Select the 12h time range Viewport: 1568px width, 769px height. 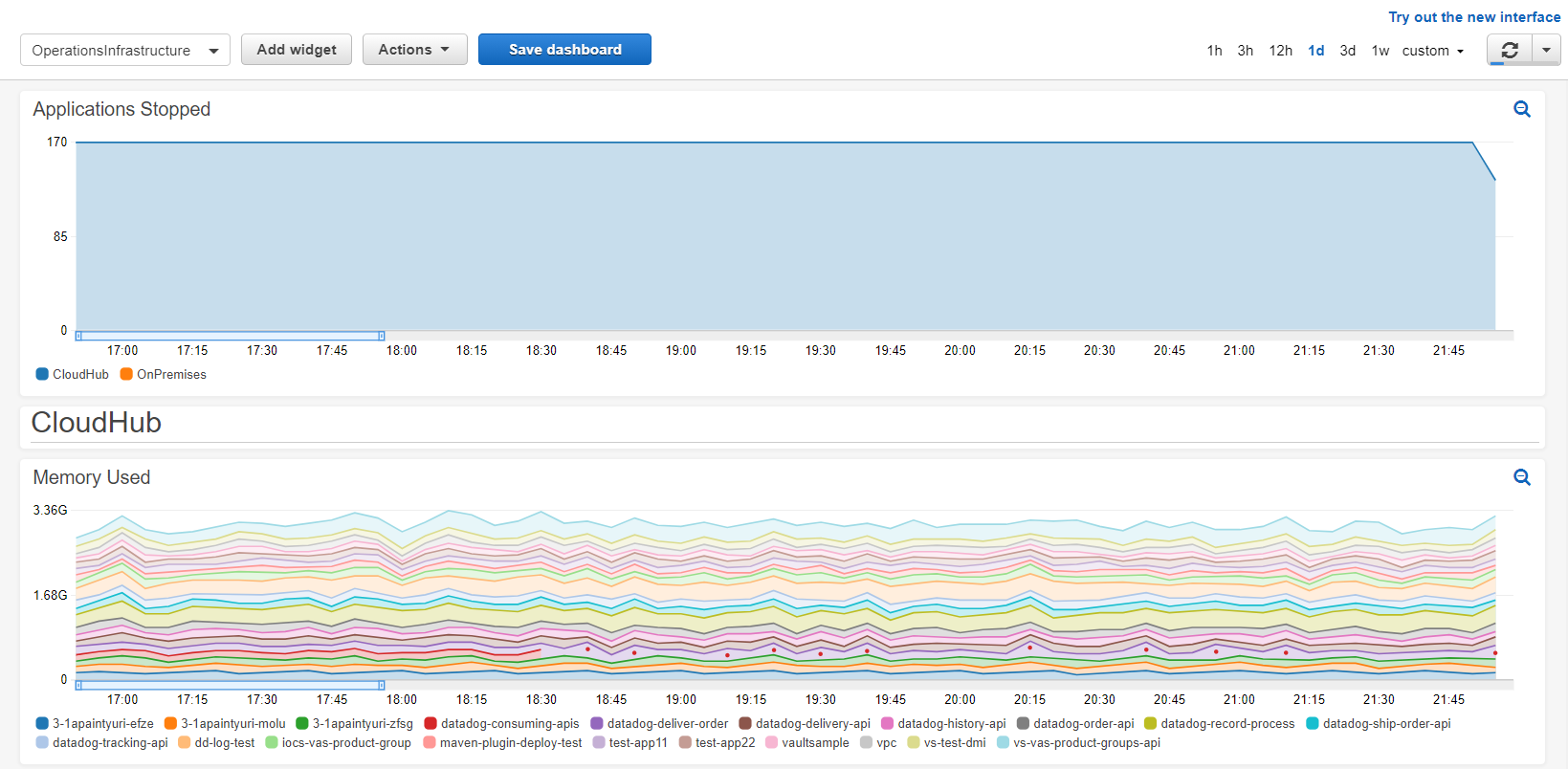click(x=1280, y=51)
